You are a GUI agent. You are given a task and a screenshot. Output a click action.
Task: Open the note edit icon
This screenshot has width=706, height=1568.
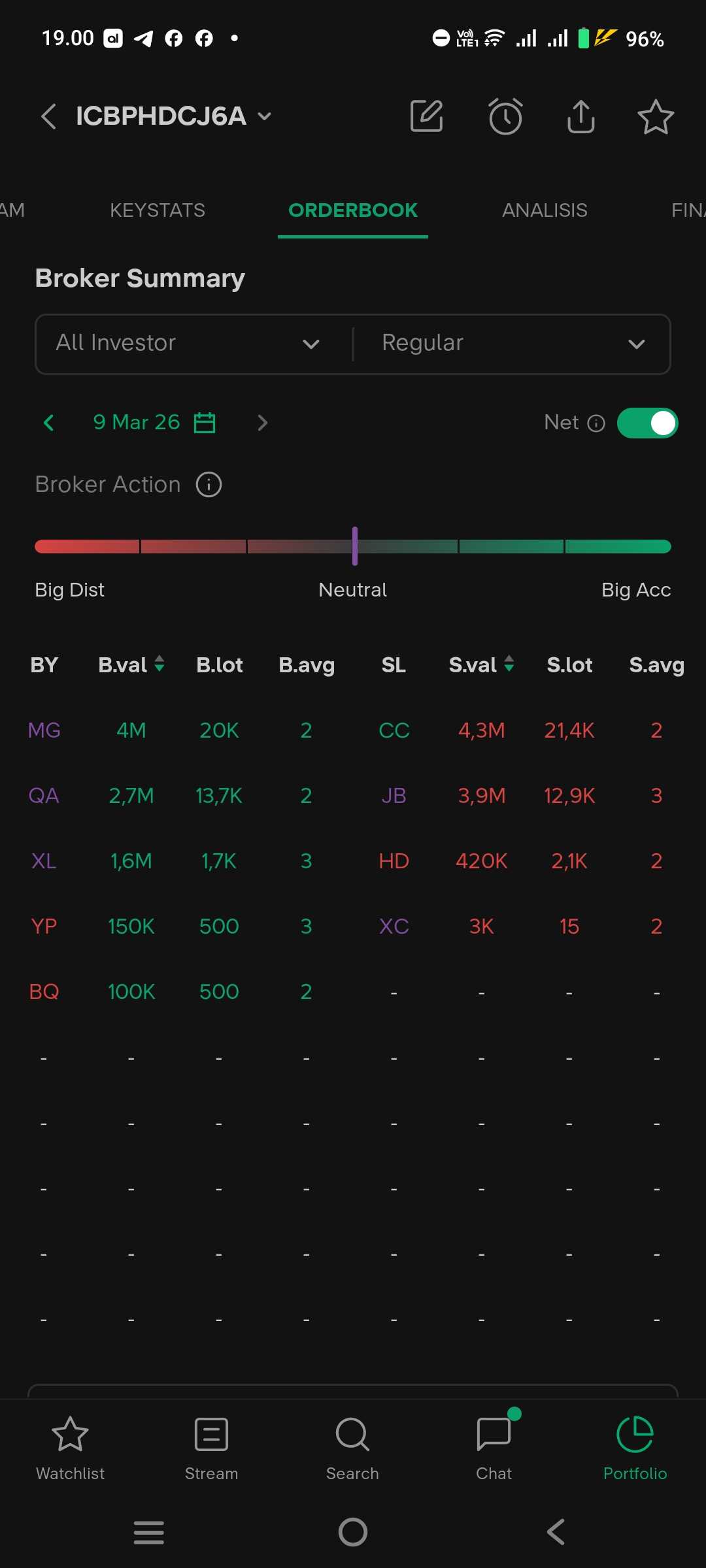(x=426, y=117)
